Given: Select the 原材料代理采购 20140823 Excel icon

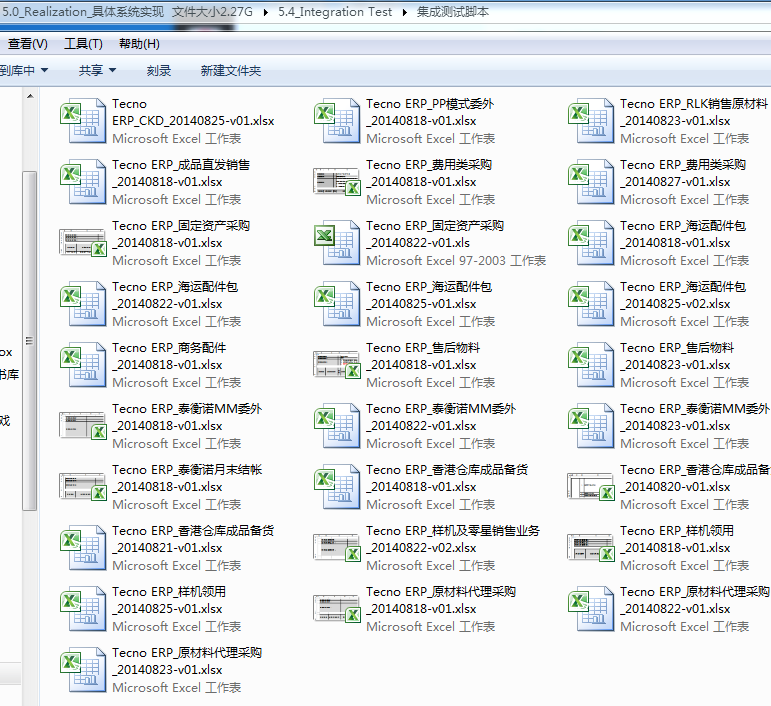Looking at the screenshot, I should click(83, 670).
